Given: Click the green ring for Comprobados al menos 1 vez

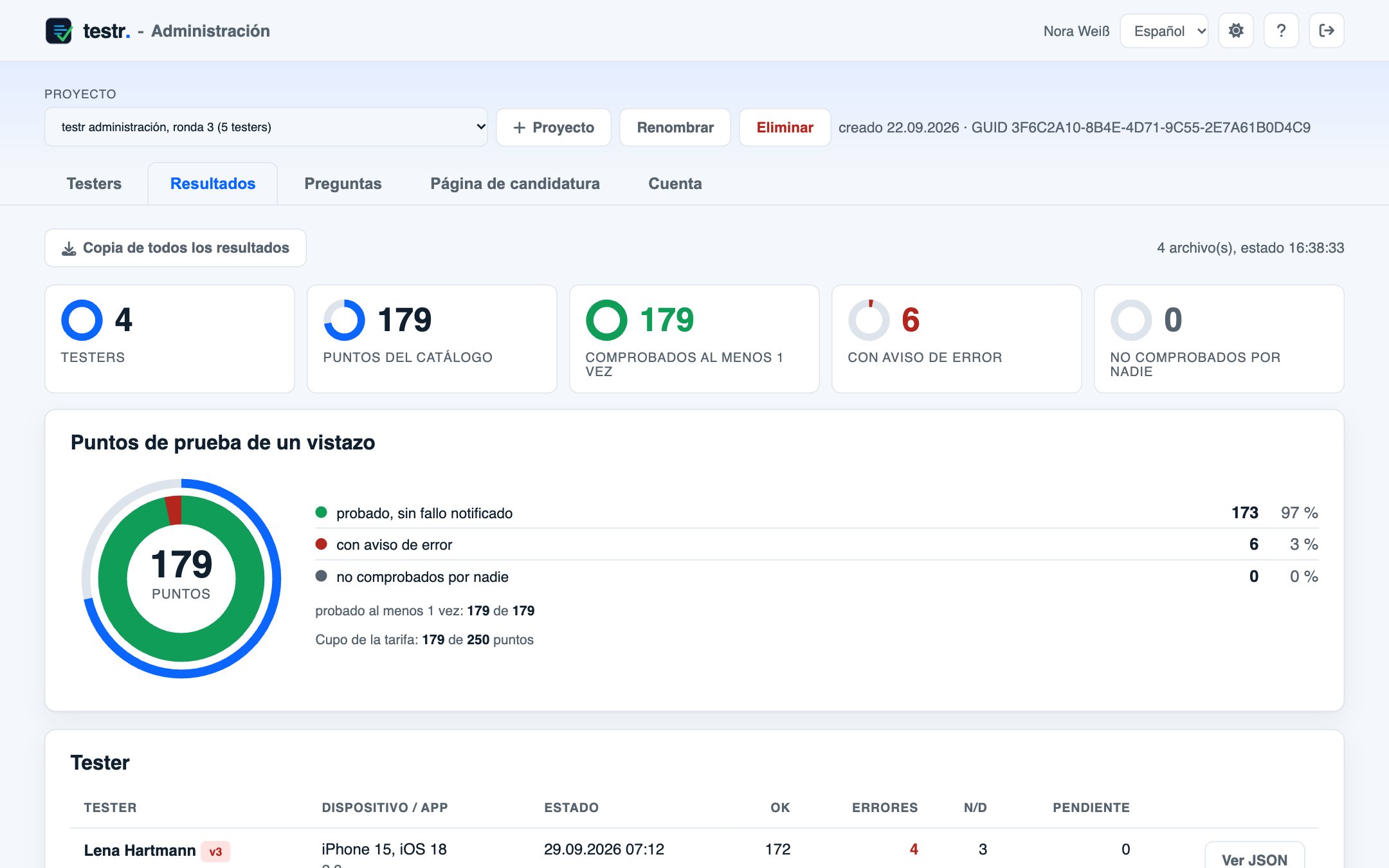Looking at the screenshot, I should (x=606, y=320).
